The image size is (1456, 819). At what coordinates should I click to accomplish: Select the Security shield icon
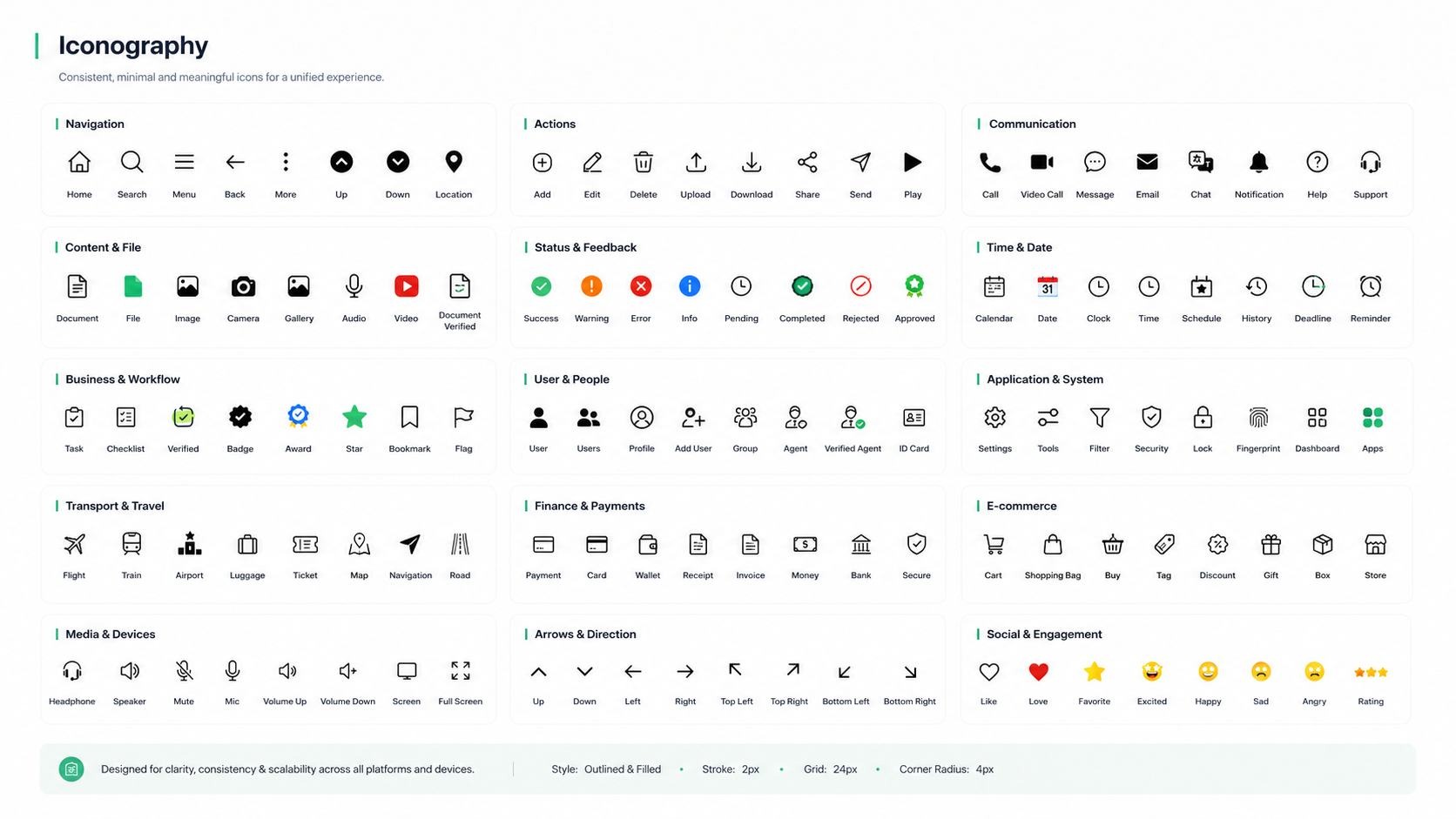[1151, 418]
